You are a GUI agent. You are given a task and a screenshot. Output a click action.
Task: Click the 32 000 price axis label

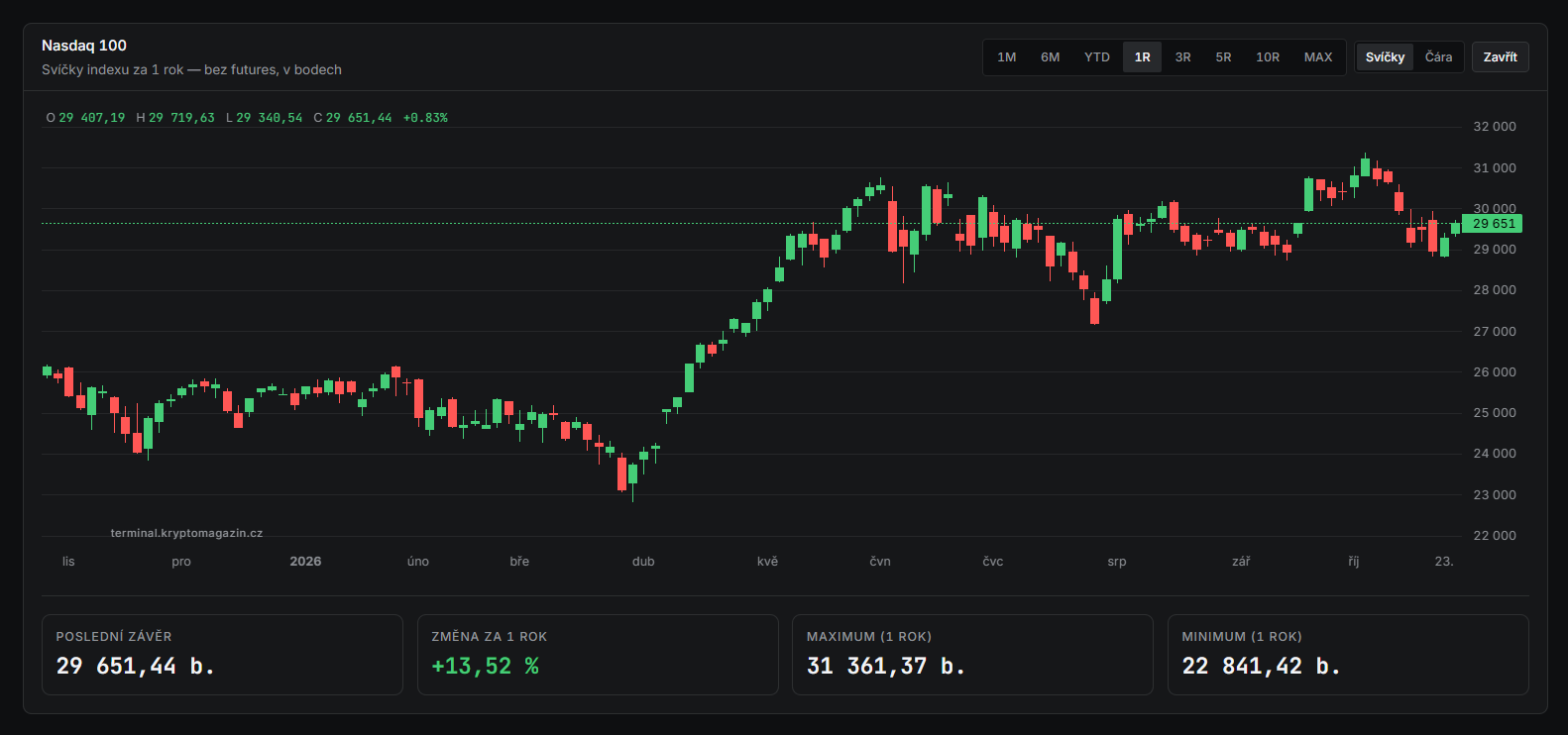click(x=1495, y=127)
